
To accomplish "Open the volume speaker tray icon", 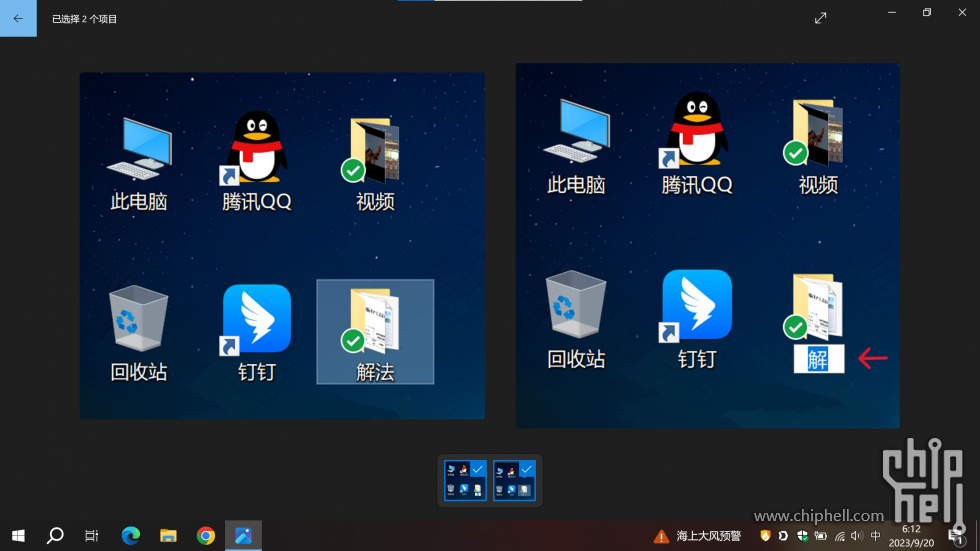I will tap(857, 536).
